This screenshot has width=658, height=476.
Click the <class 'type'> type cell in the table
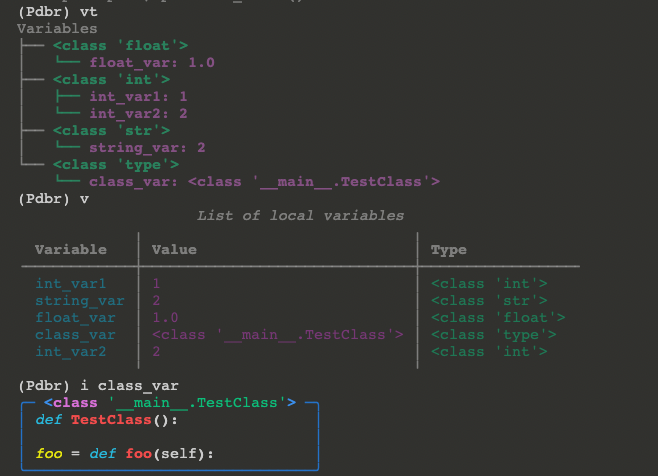494,335
